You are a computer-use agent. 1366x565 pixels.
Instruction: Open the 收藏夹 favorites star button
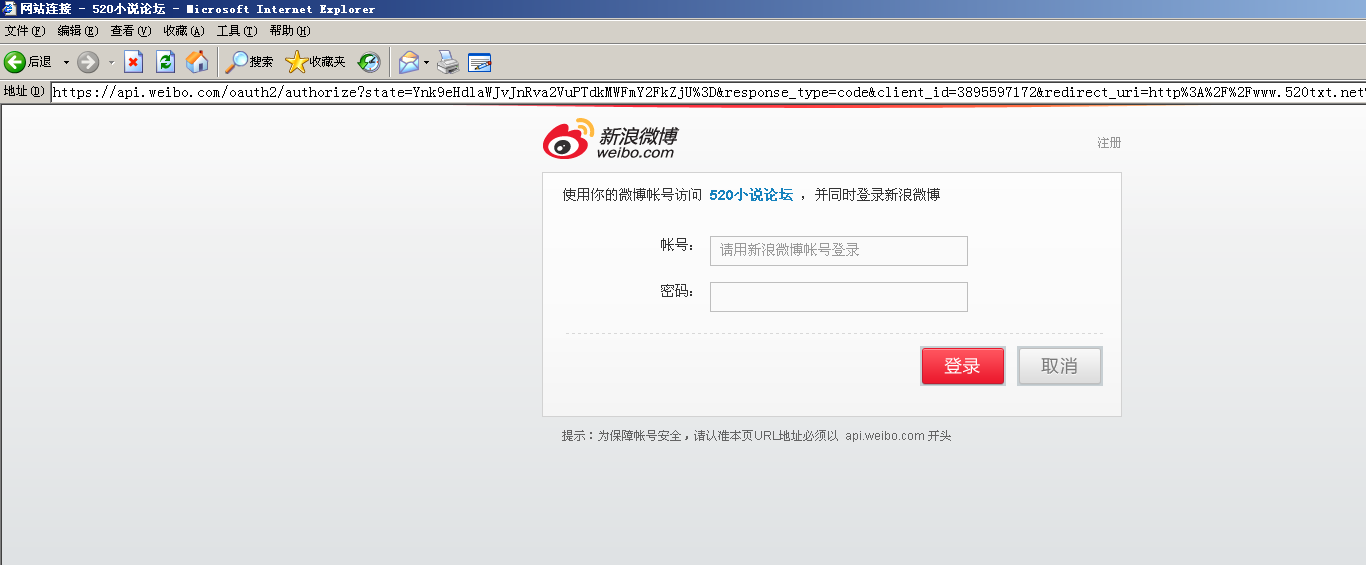315,62
